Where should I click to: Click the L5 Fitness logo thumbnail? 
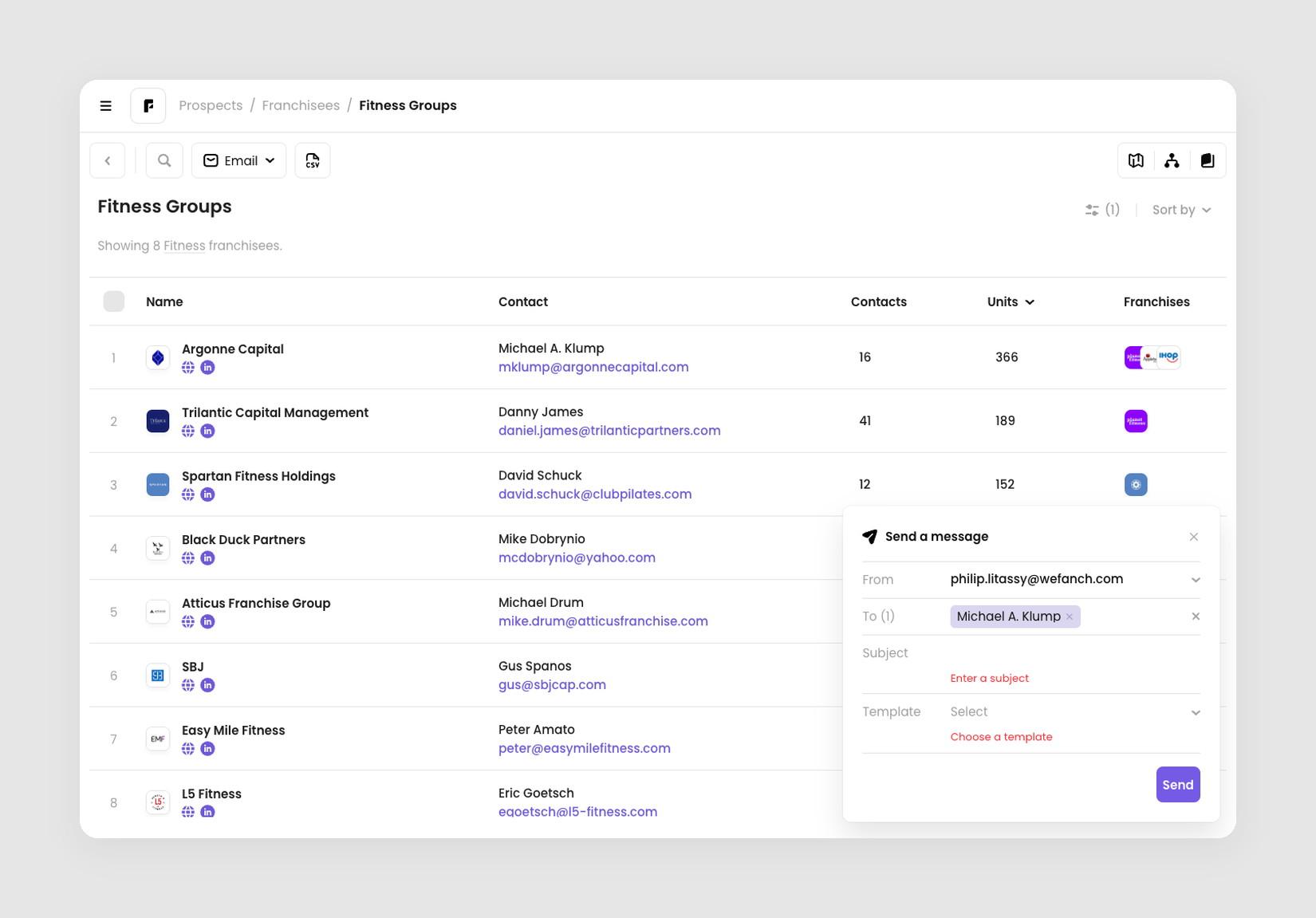coord(158,802)
